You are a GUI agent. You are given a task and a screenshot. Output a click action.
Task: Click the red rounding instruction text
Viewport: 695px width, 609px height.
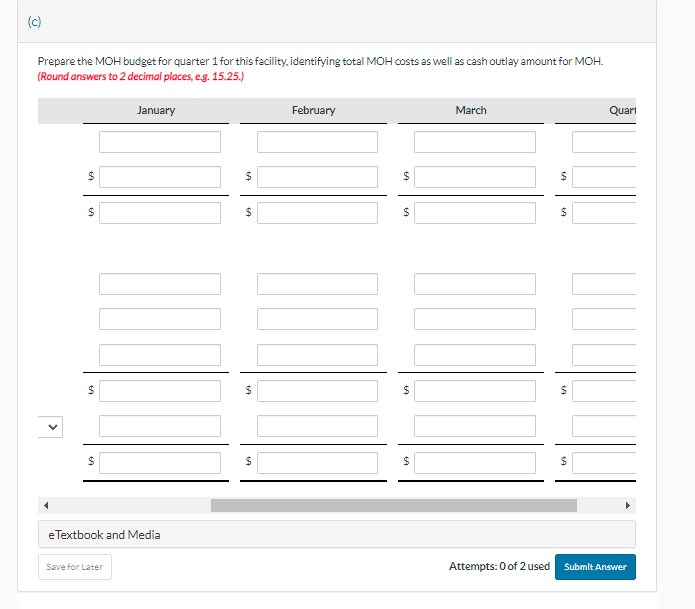(x=141, y=77)
